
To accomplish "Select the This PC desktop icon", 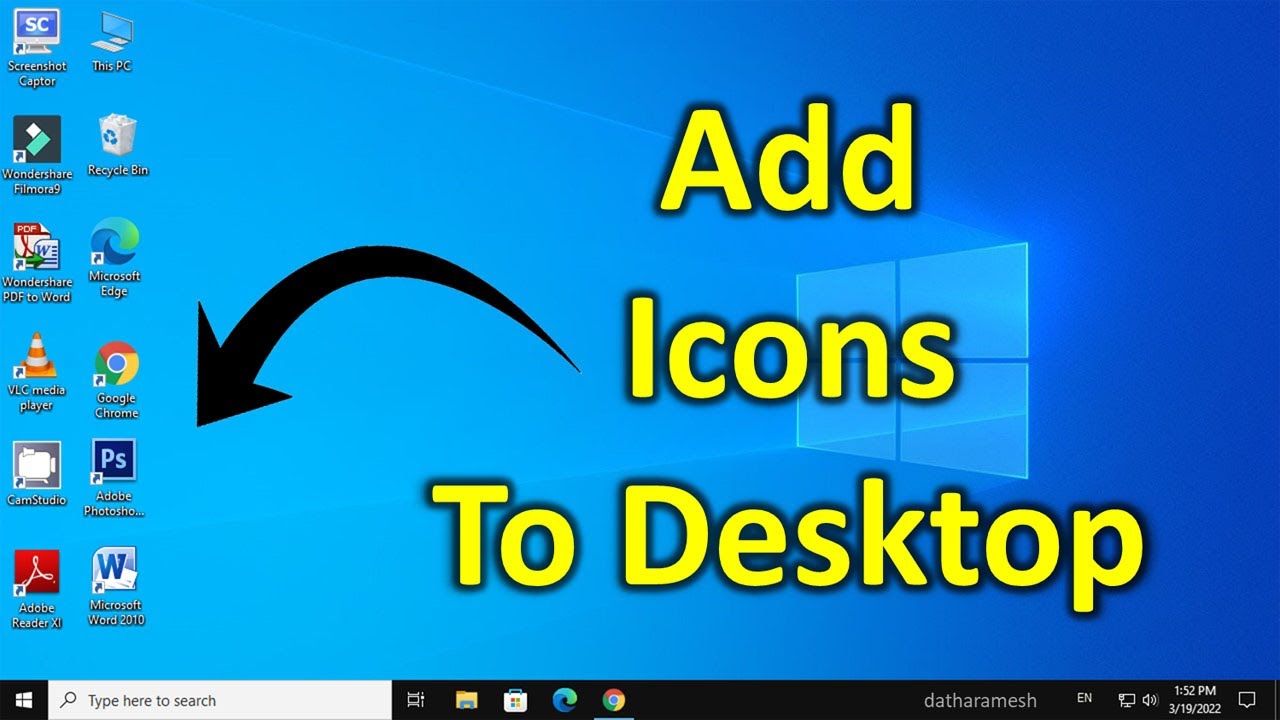I will coord(112,41).
